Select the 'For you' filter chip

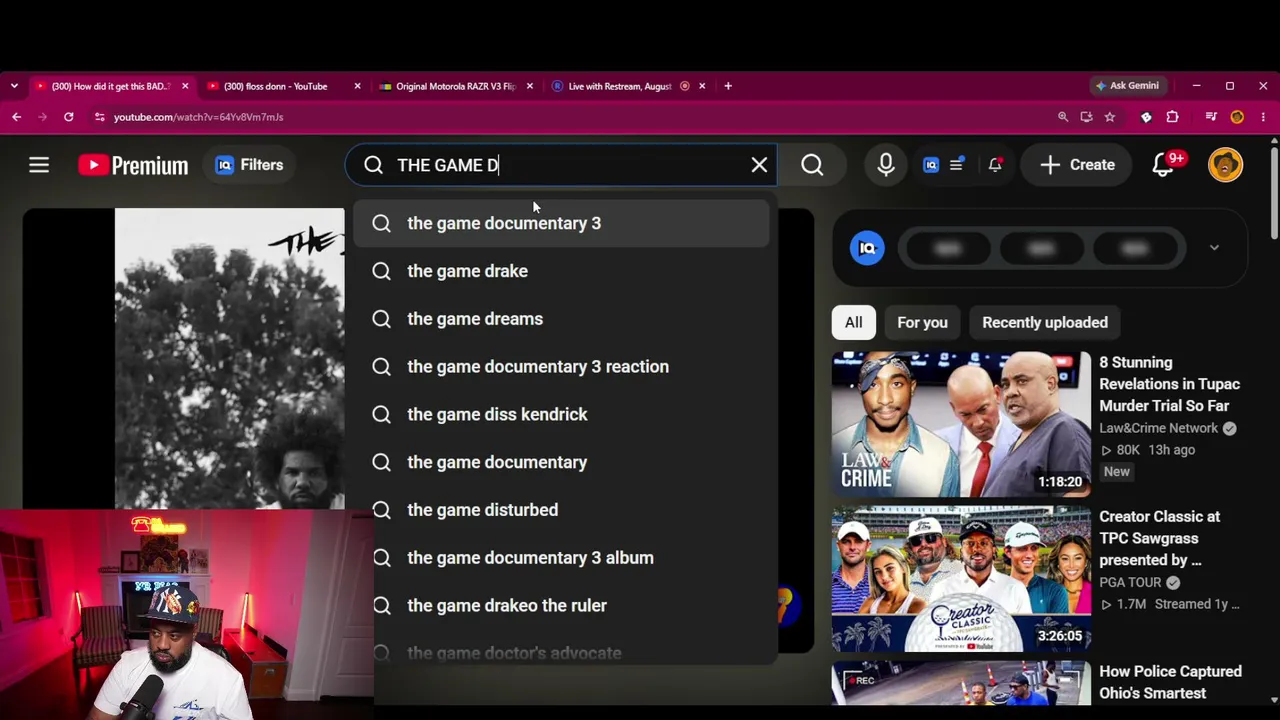pos(922,322)
